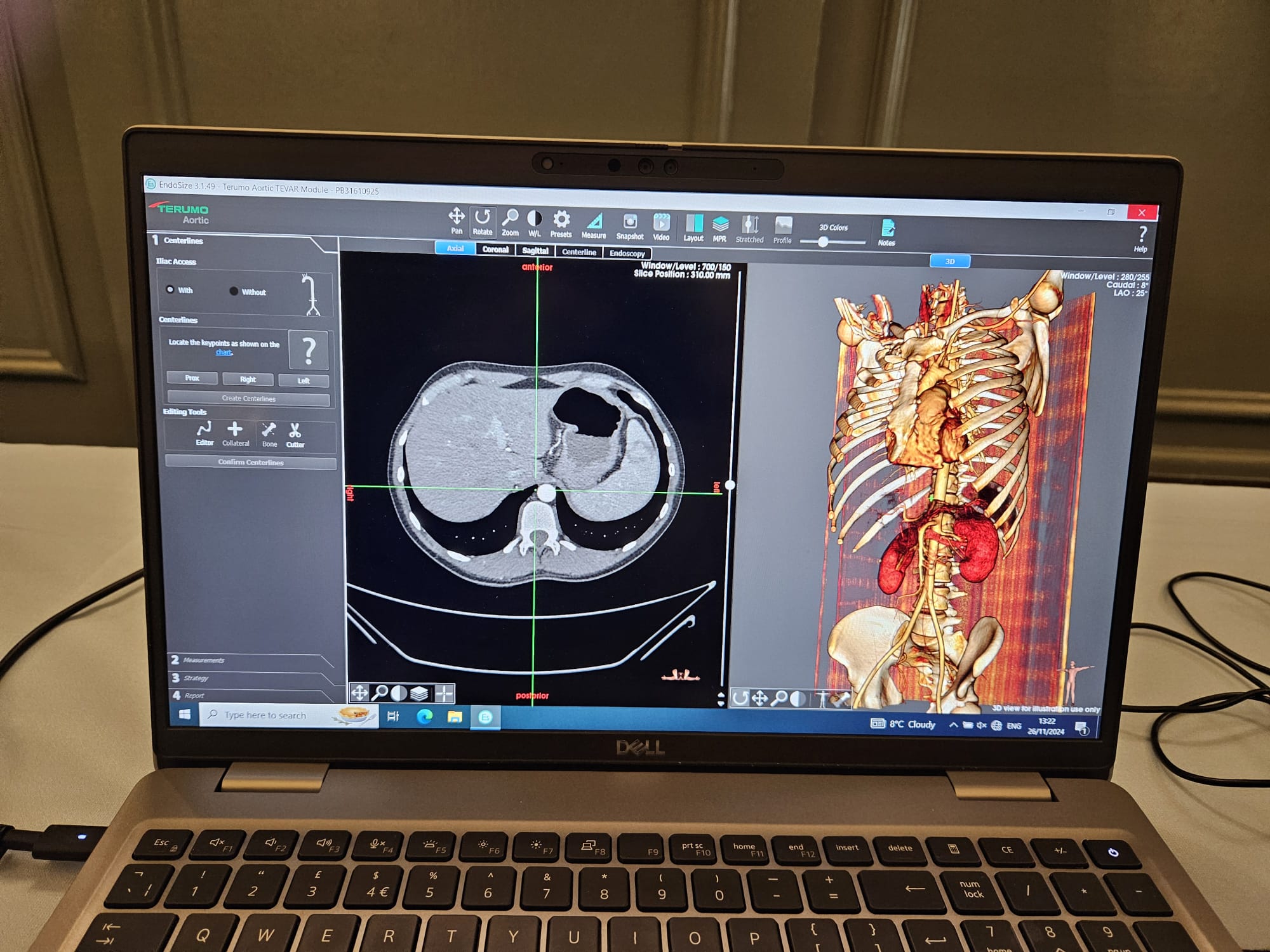Select the Cutter scissors tool
This screenshot has width=1270, height=952.
coord(295,437)
